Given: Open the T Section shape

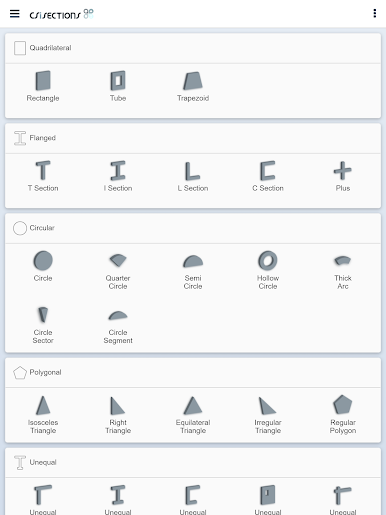Looking at the screenshot, I should point(43,176).
